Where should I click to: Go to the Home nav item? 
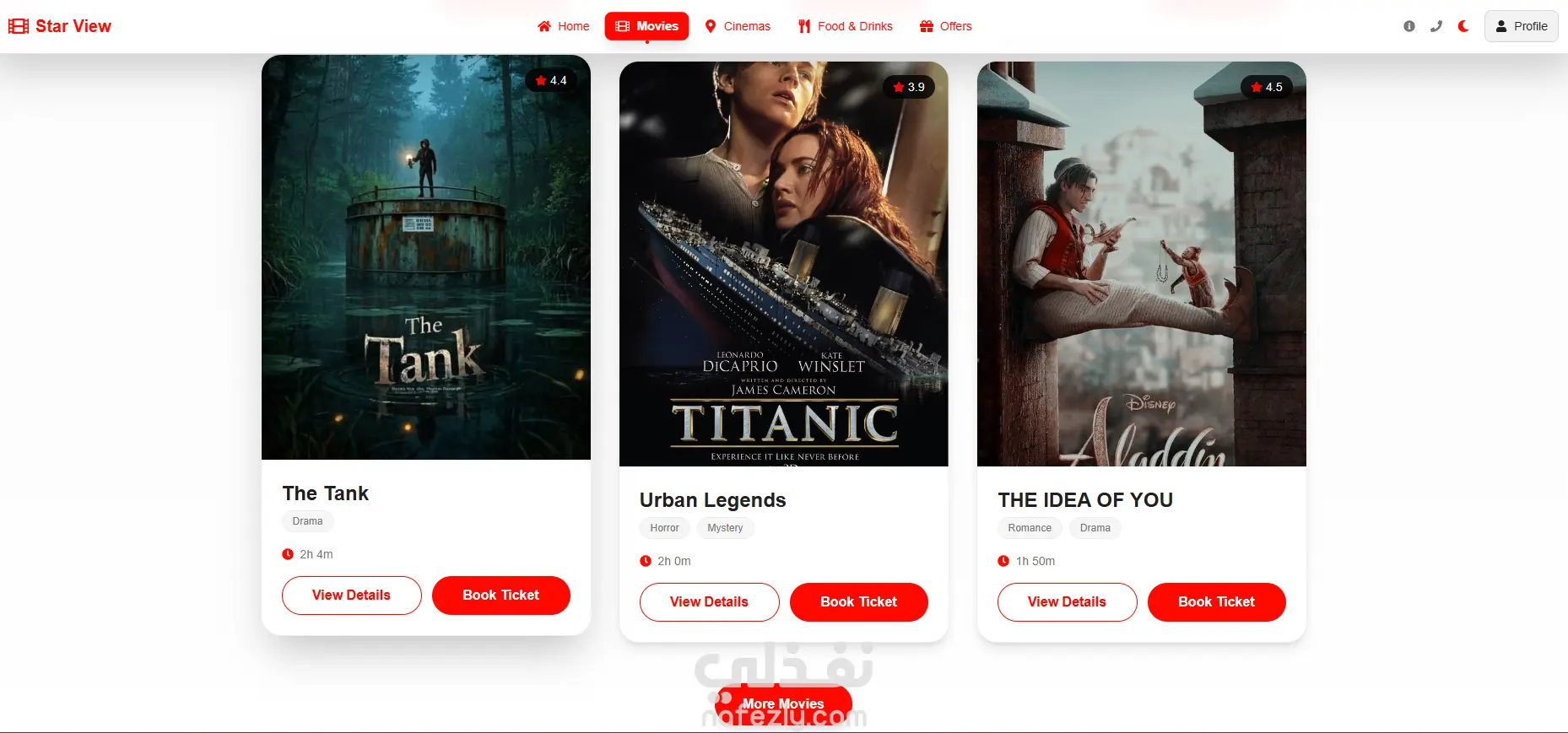564,26
